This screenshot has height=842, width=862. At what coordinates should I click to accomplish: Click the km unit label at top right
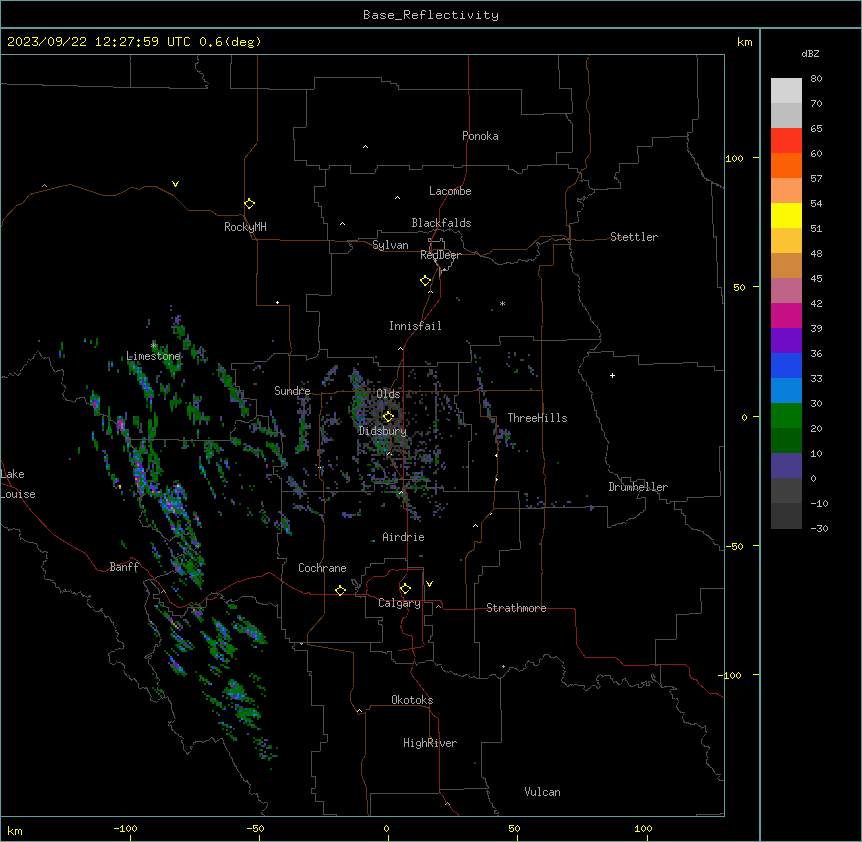(x=744, y=42)
